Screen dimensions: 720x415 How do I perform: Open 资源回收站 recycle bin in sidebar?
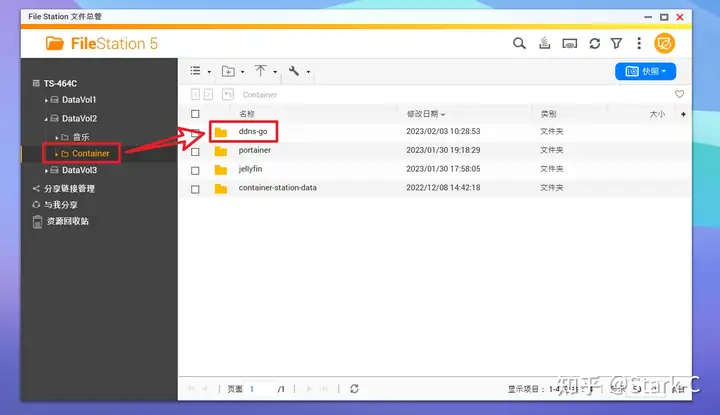[x=68, y=221]
